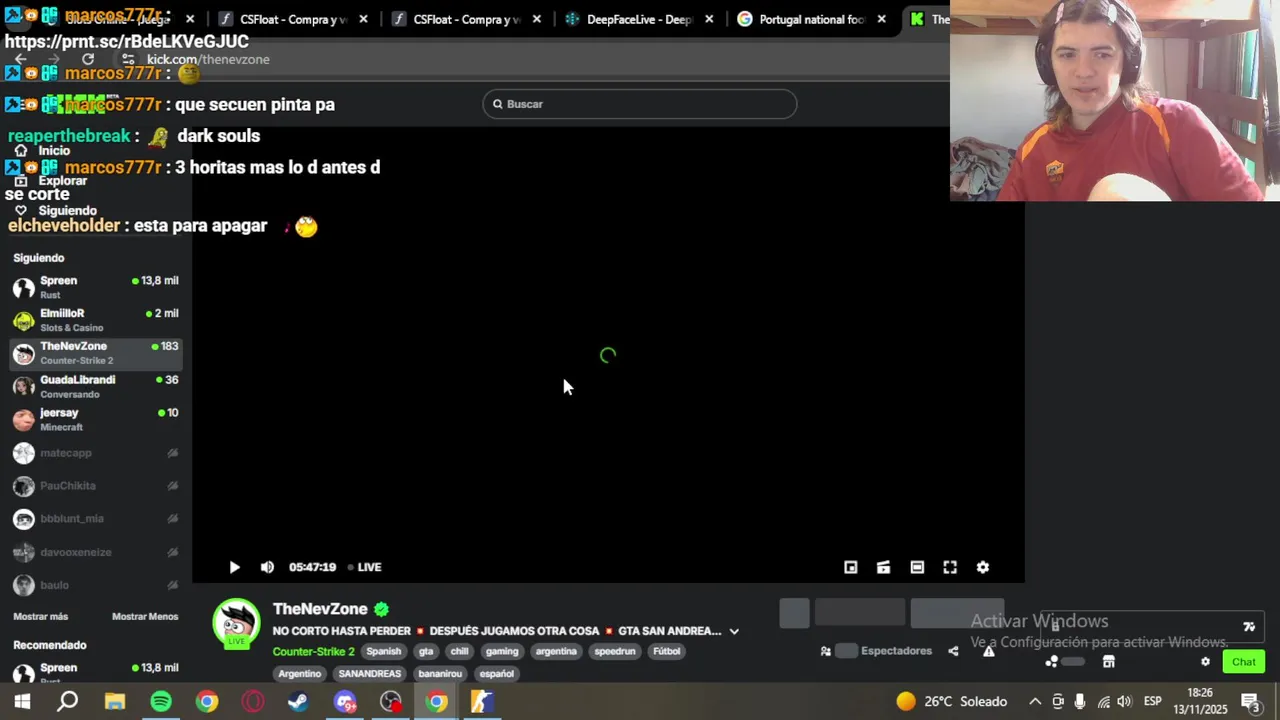Mute the stream volume speaker icon
Screen dimensions: 1280x720
tap(267, 567)
